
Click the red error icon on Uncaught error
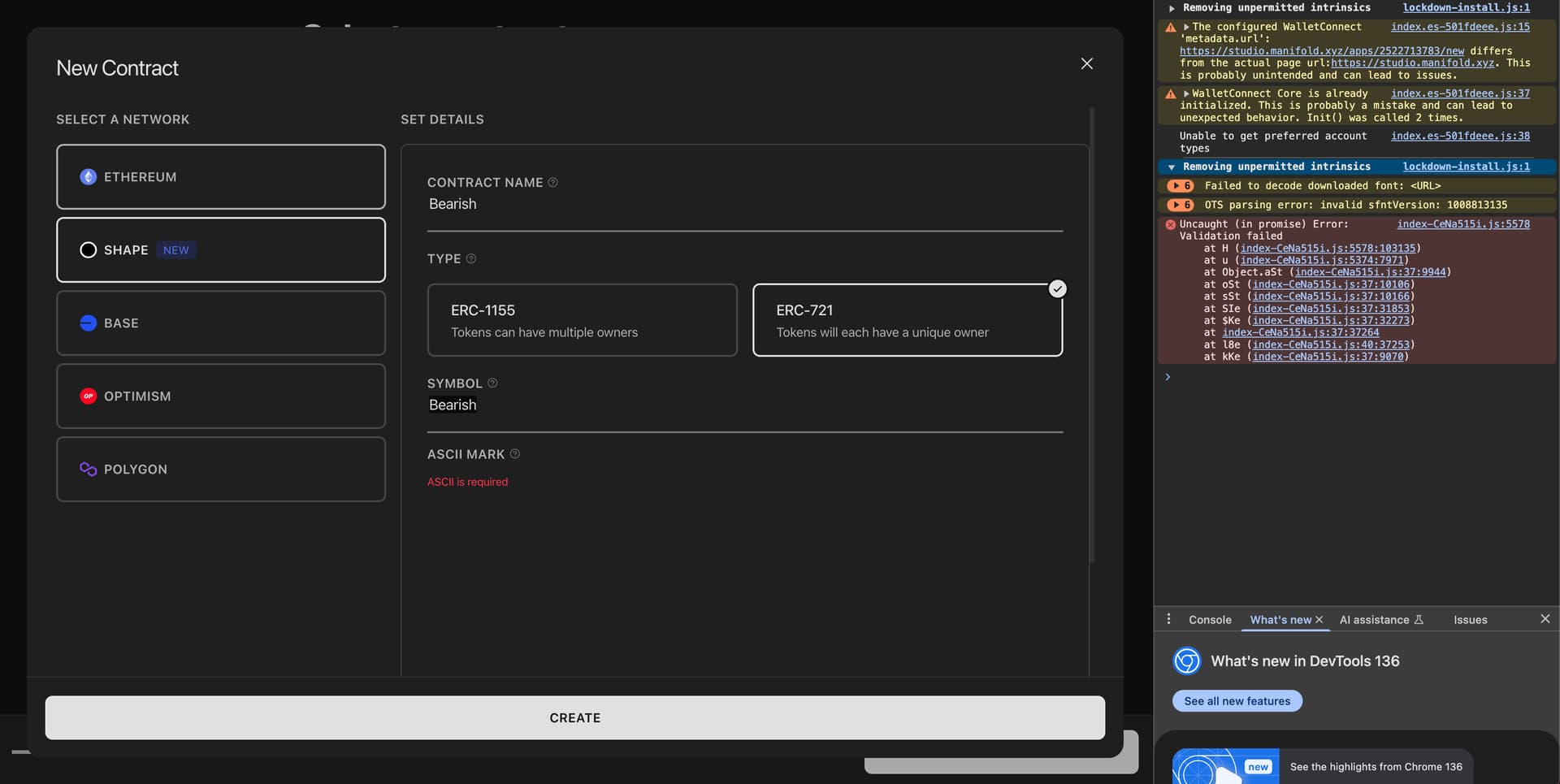point(1171,224)
